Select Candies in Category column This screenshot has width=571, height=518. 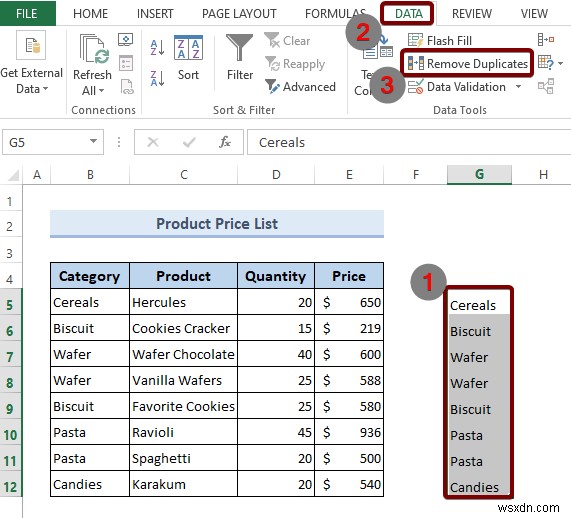coord(90,484)
